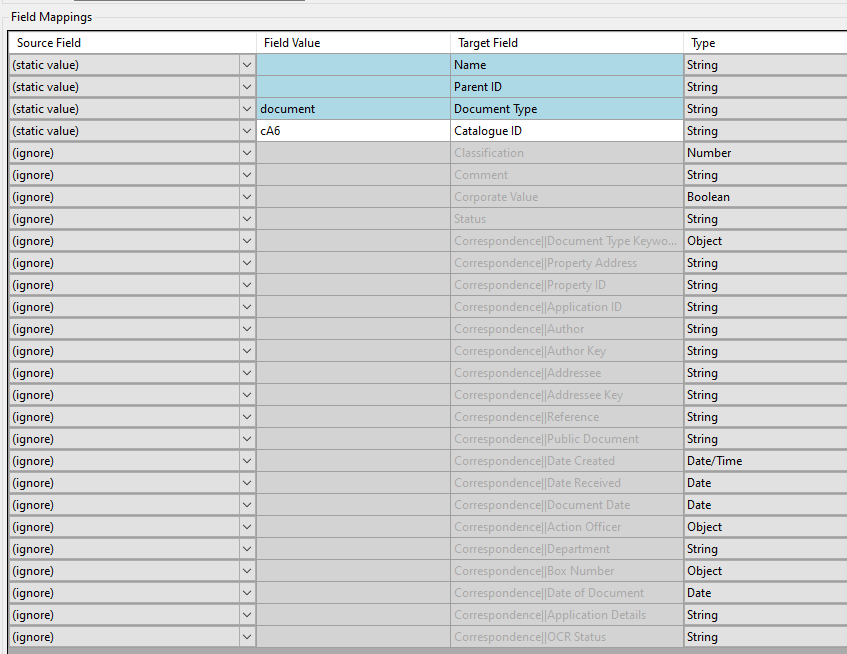The height and width of the screenshot is (654, 847).
Task: Click the Target Field column header
Action: coord(566,43)
